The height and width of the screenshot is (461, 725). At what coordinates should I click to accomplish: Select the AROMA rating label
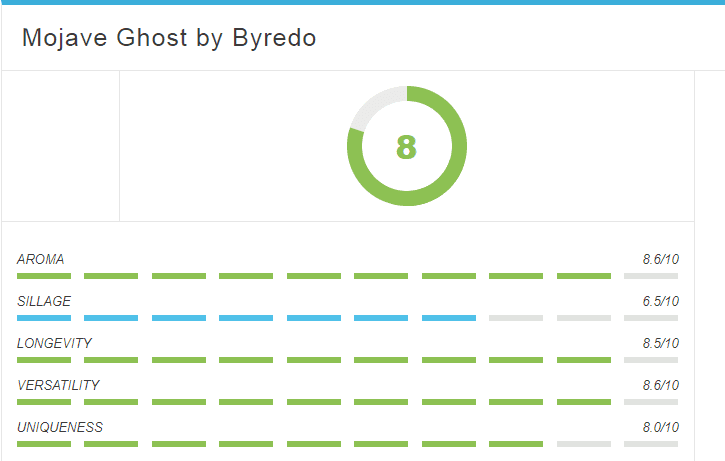pos(41,259)
